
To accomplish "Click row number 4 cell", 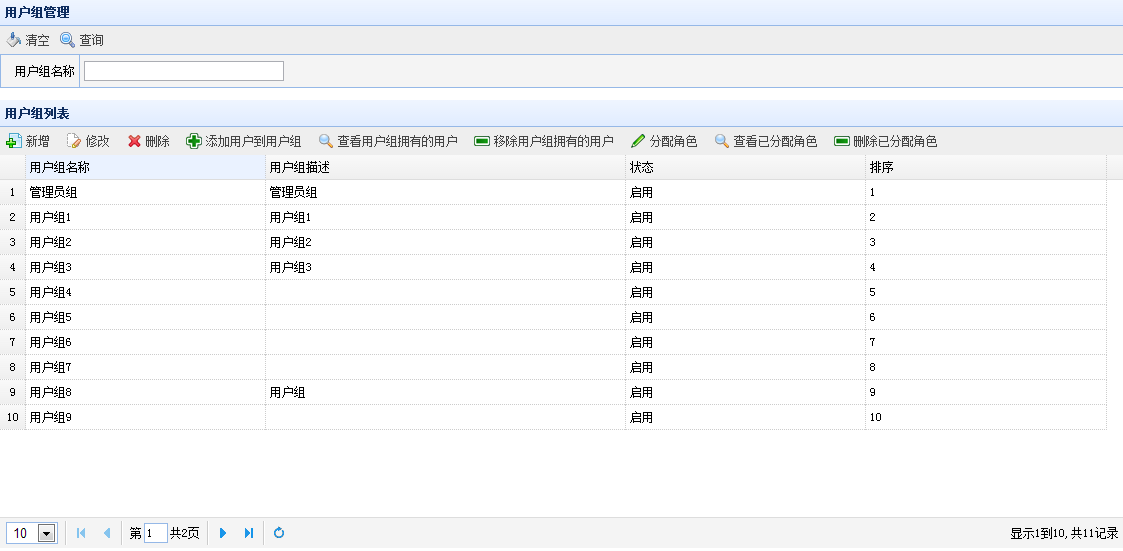I will (x=12, y=267).
